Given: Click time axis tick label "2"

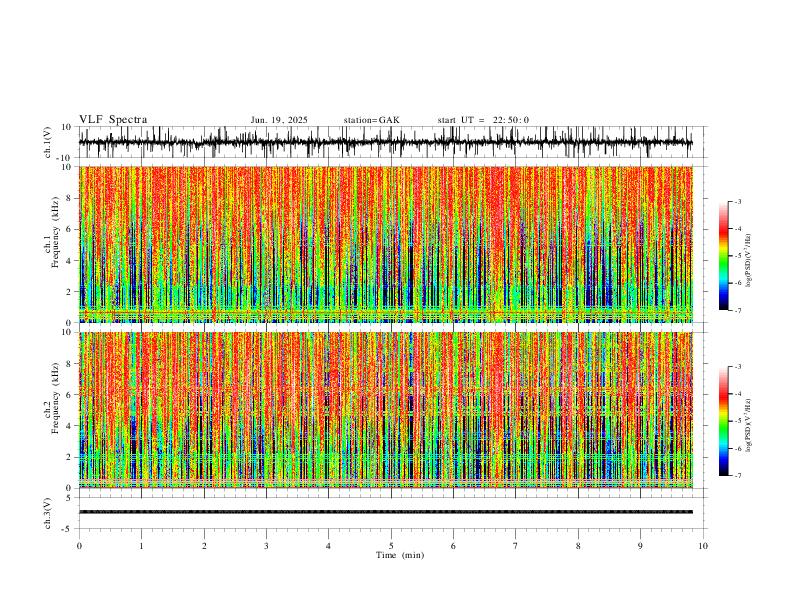Looking at the screenshot, I should tap(204, 546).
